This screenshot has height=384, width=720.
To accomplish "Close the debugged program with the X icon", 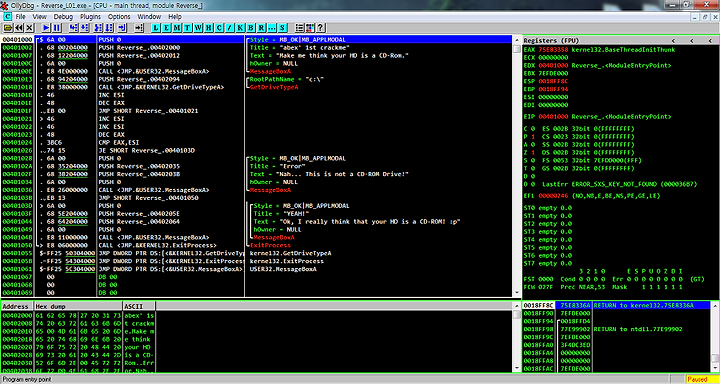I will [x=29, y=28].
